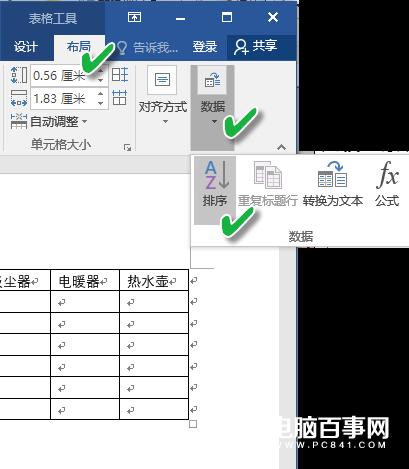Switch to the Design (设计) tab
Screen dimensions: 409x469
tap(25, 47)
